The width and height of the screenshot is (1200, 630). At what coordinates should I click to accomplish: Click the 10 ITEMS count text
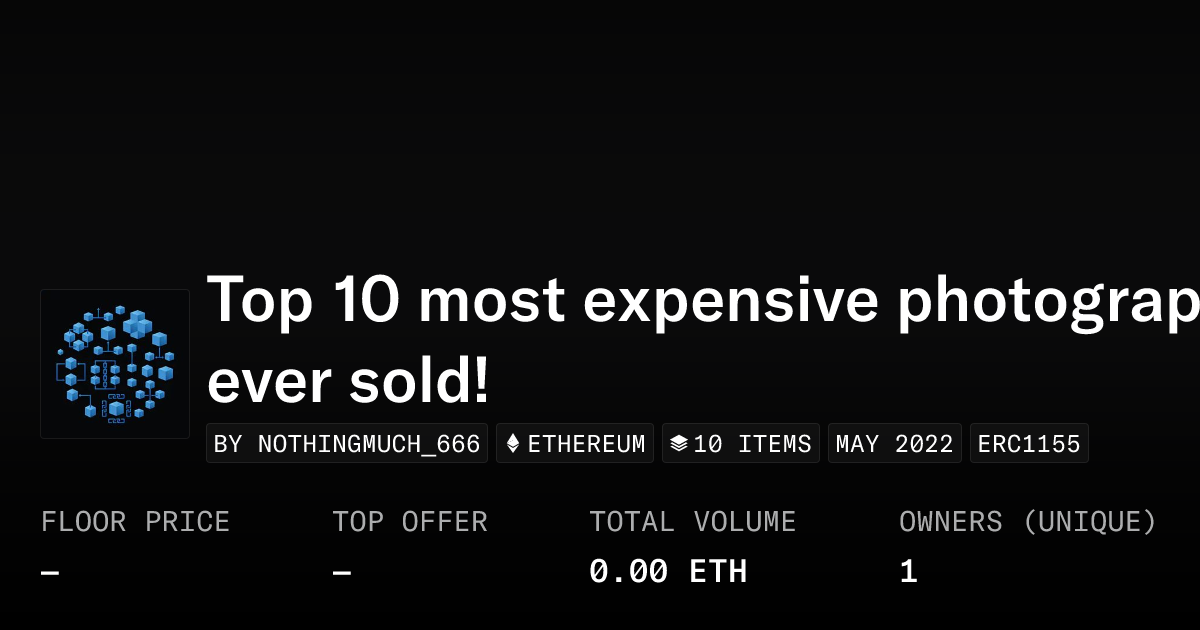(752, 444)
